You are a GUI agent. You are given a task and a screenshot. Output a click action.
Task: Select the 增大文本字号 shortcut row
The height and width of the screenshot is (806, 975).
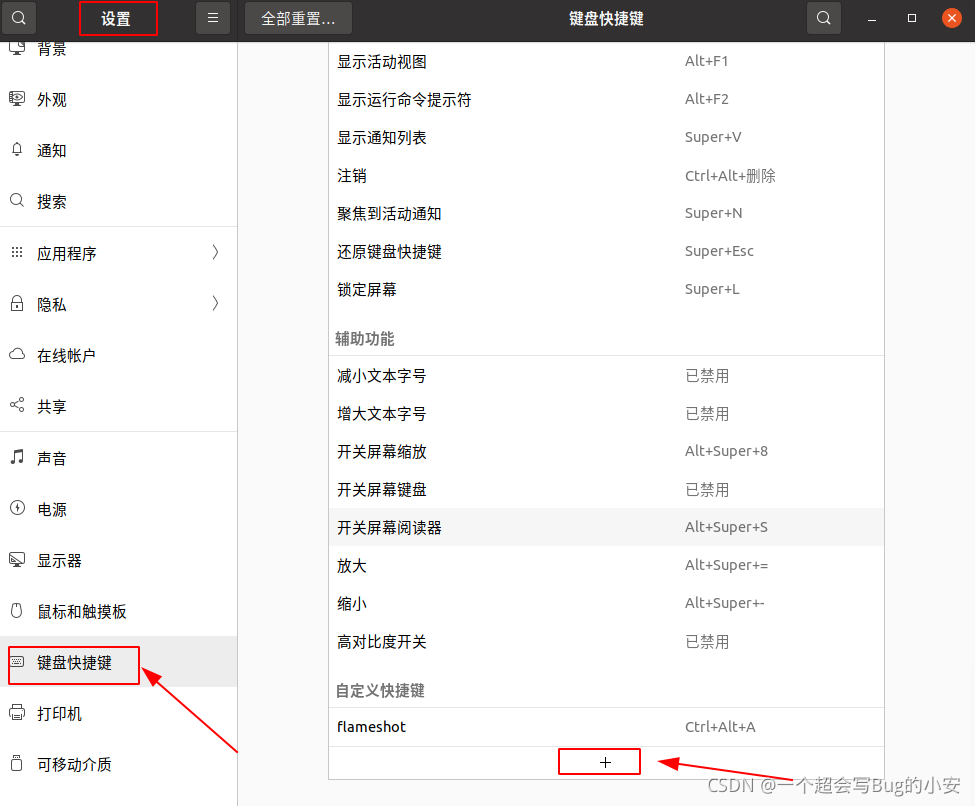pyautogui.click(x=606, y=414)
